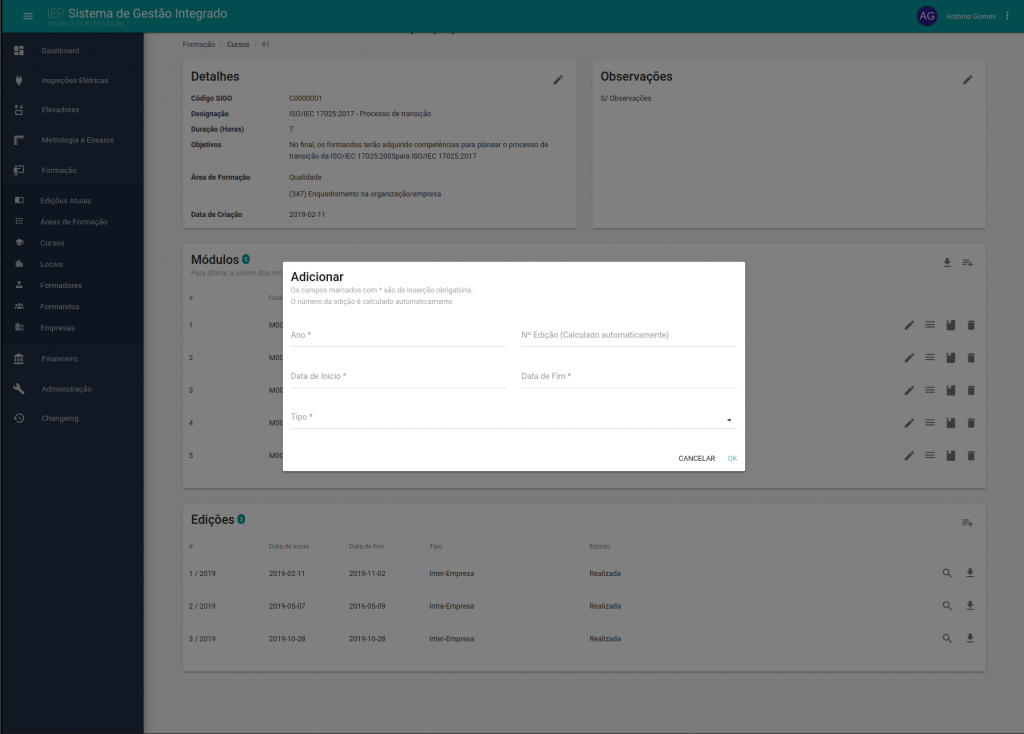Image resolution: width=1024 pixels, height=734 pixels.
Task: Go to Cursos breadcrumb link
Action: (238, 44)
